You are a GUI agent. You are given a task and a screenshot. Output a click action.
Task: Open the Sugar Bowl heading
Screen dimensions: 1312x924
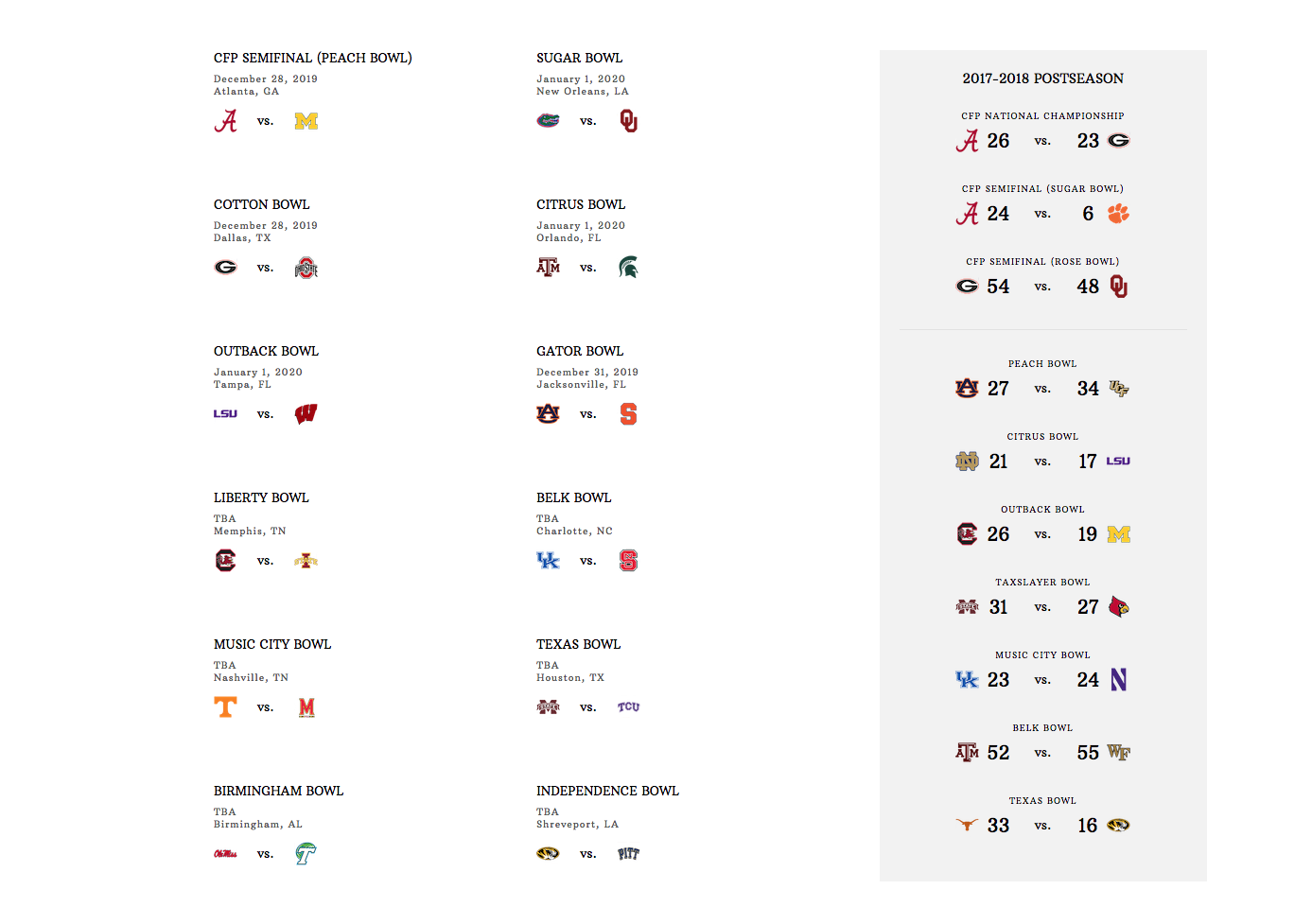click(x=579, y=58)
